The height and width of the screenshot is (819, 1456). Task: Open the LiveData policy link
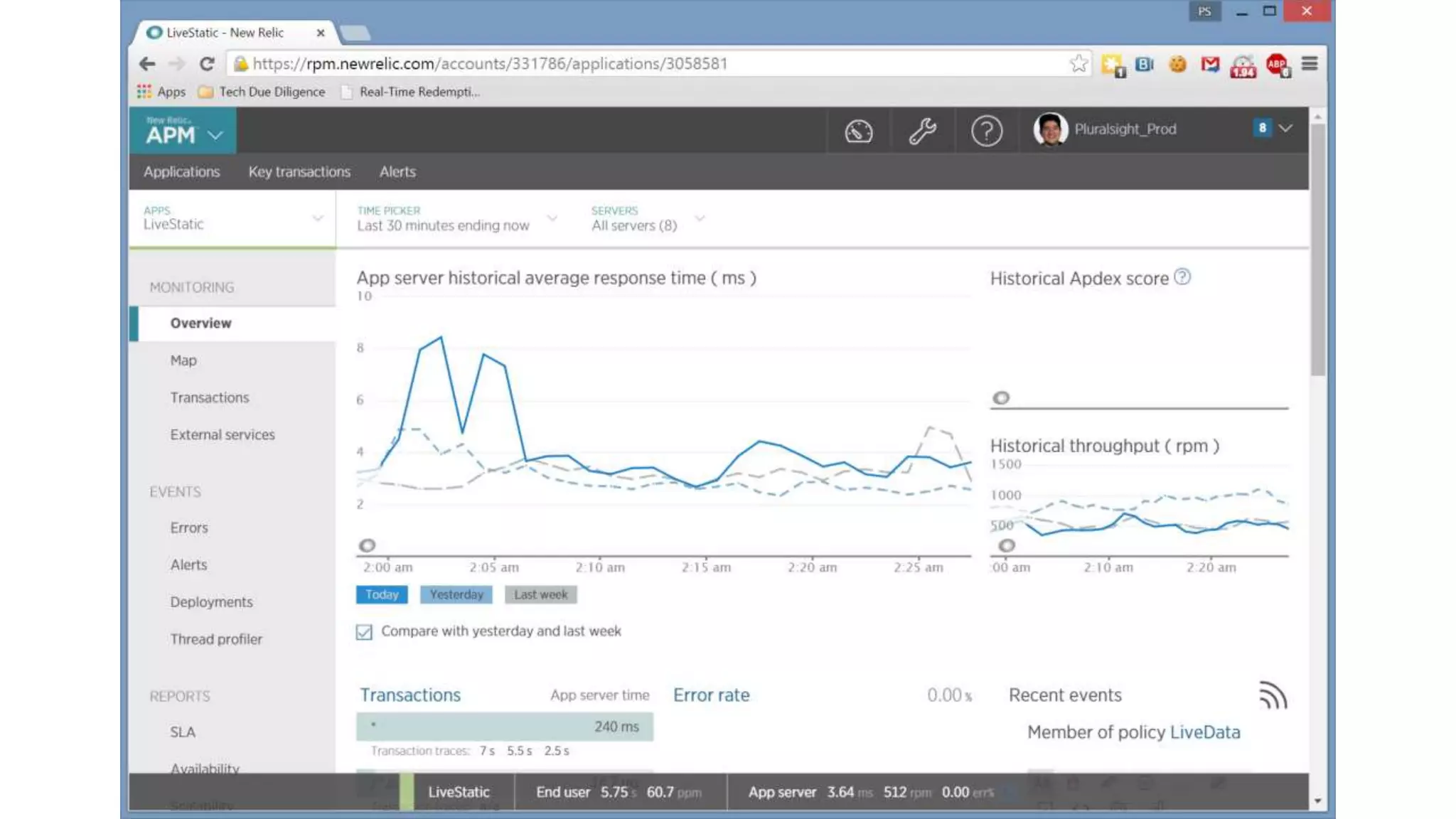pyautogui.click(x=1204, y=732)
